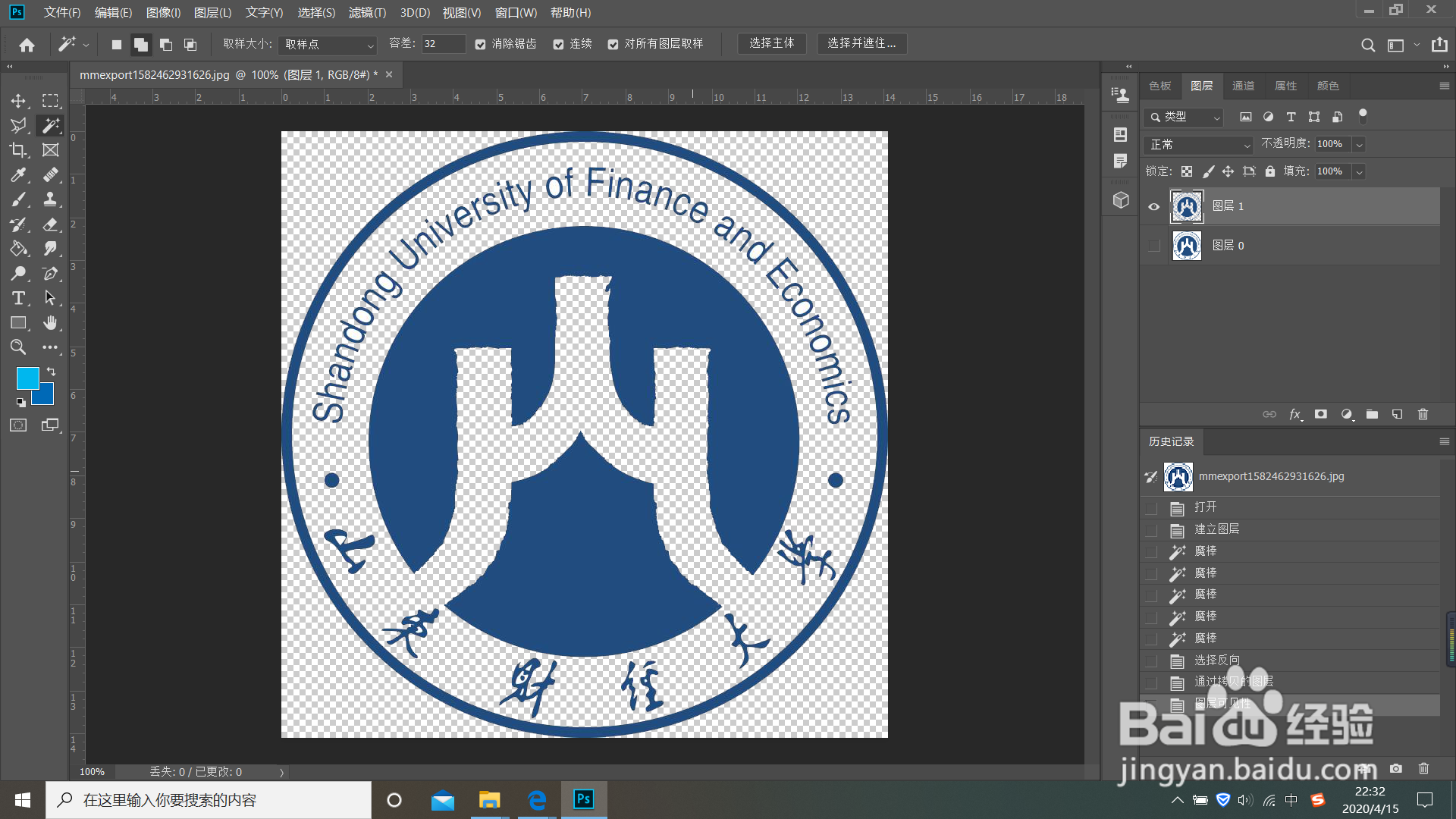Hide layer 图层 1 with the eye icon
Viewport: 1456px width, 819px height.
pos(1153,206)
